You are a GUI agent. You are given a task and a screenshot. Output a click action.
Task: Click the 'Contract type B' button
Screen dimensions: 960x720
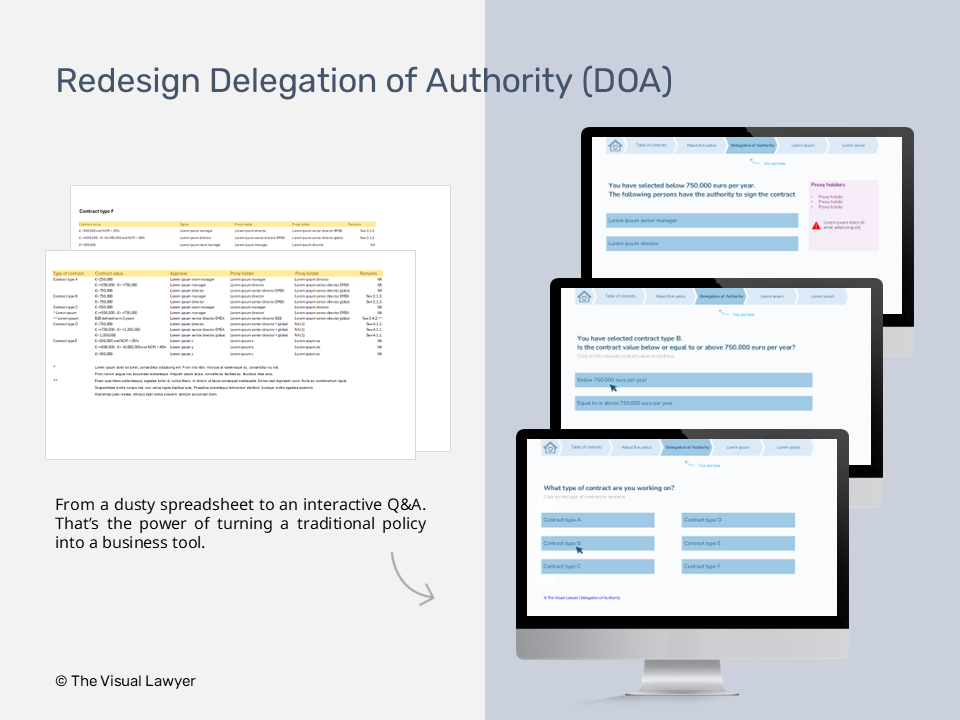[x=599, y=543]
